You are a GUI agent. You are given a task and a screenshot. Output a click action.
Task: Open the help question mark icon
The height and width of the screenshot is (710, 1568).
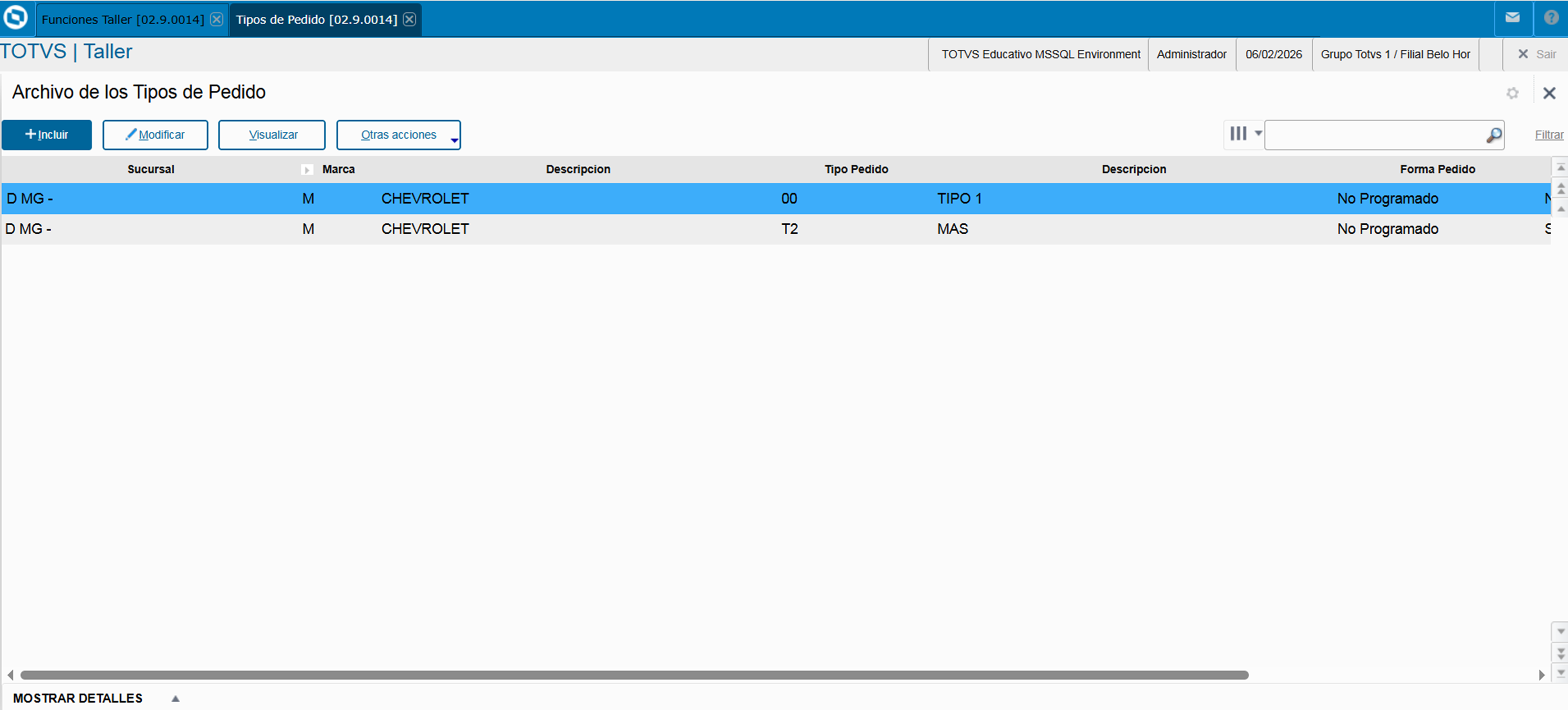pyautogui.click(x=1551, y=18)
